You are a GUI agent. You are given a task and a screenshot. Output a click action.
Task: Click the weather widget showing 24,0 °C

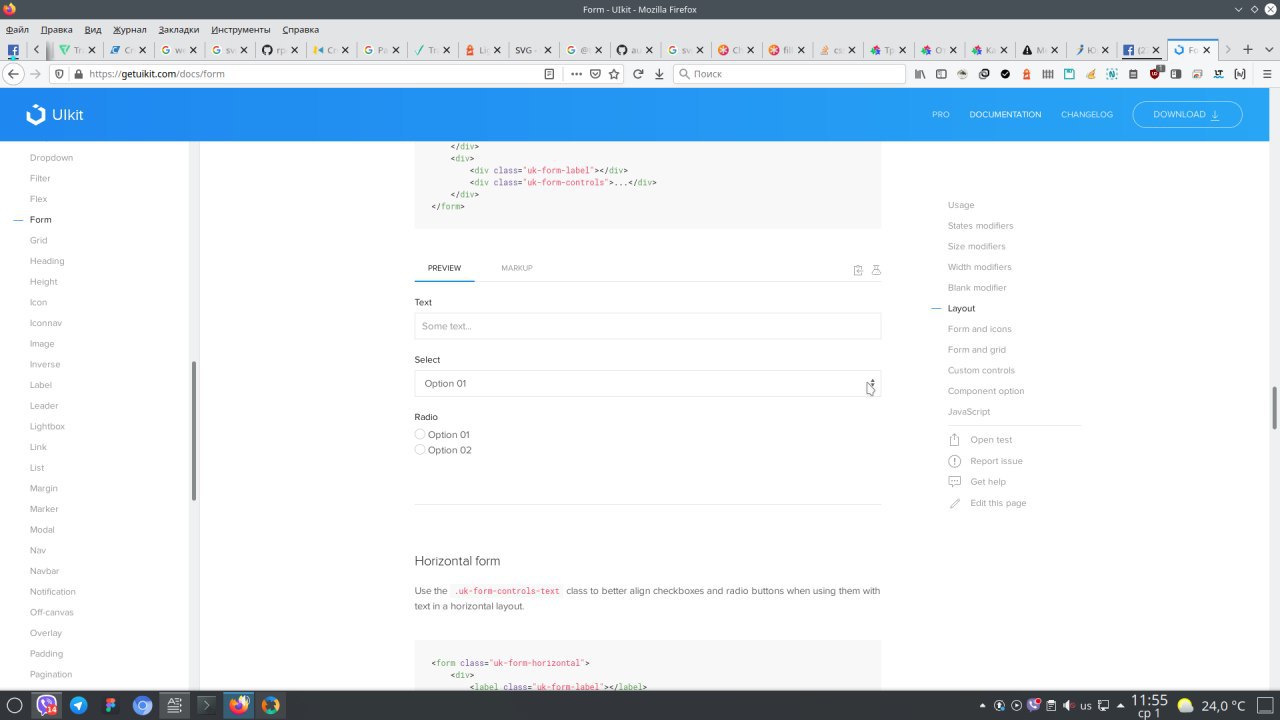[1211, 706]
